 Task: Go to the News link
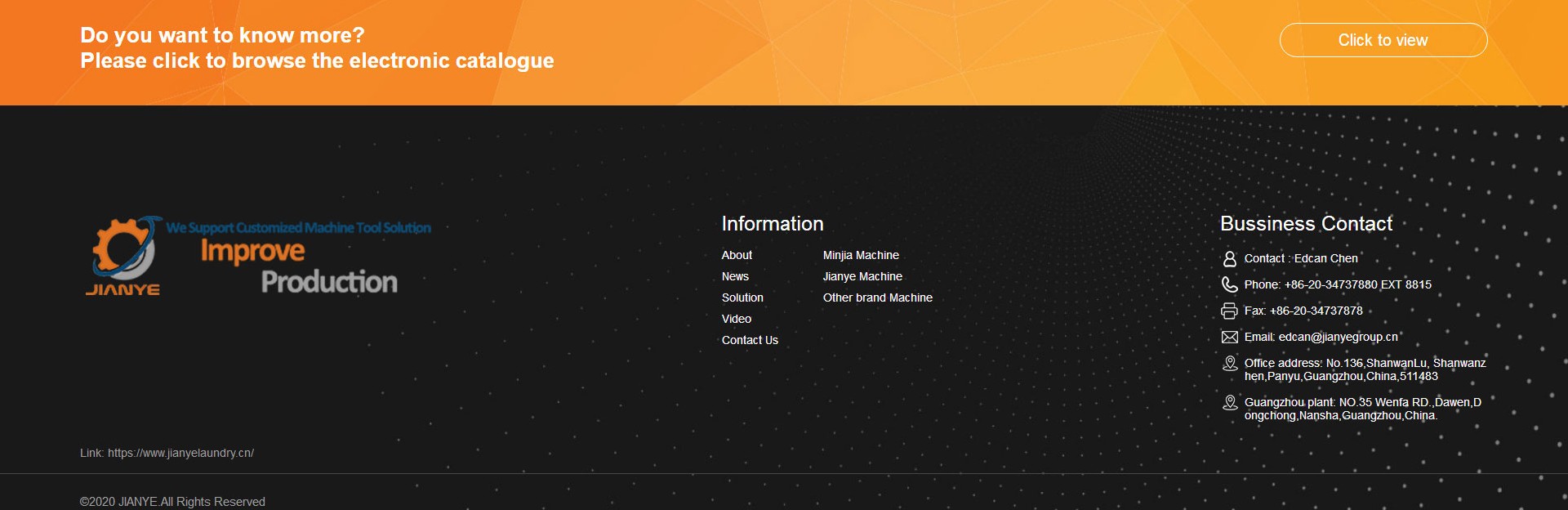point(735,276)
